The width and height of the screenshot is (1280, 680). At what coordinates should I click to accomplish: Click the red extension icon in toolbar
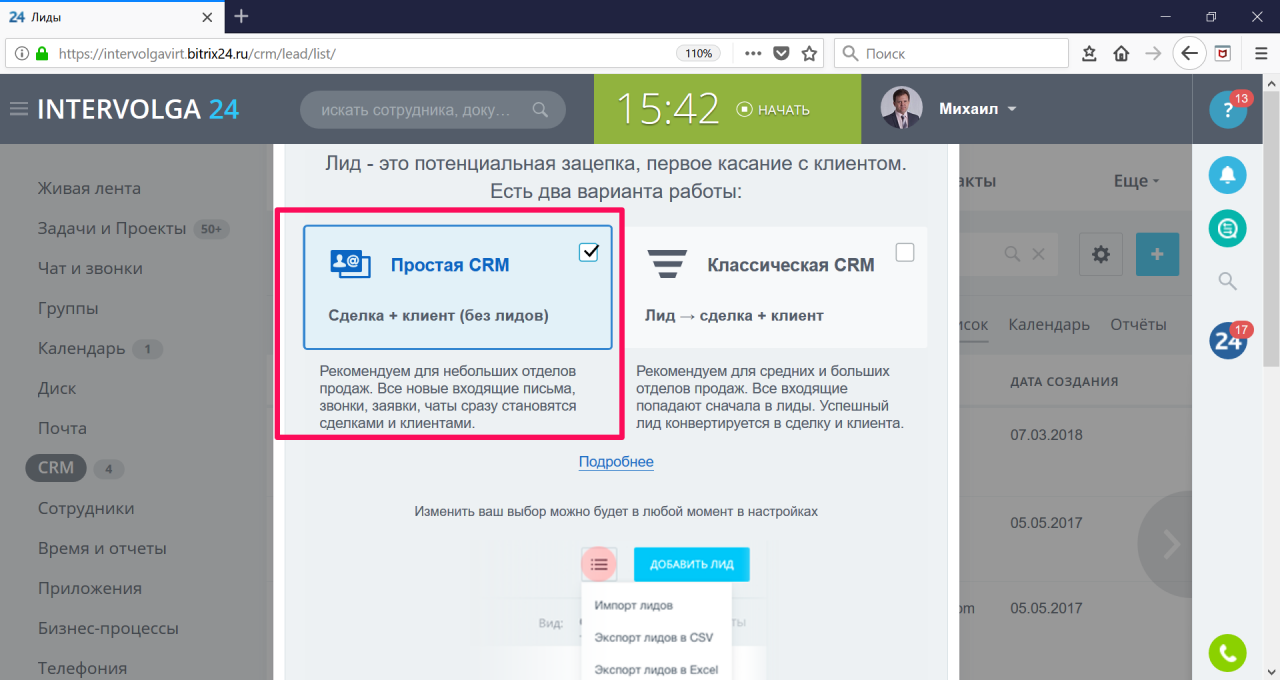1222,53
